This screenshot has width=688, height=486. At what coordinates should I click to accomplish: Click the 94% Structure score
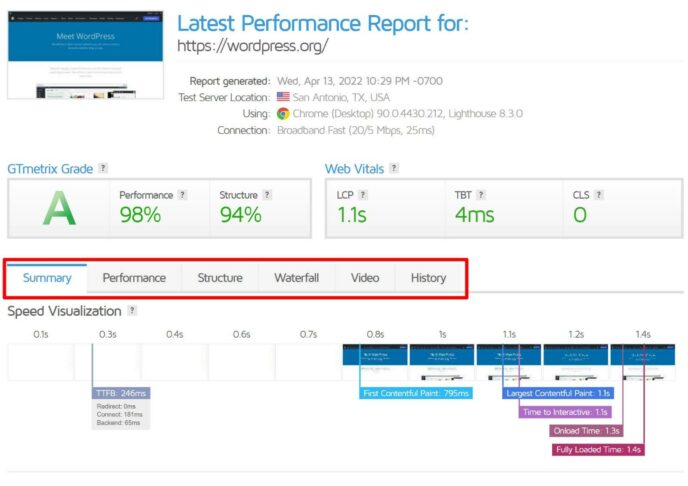(x=240, y=215)
